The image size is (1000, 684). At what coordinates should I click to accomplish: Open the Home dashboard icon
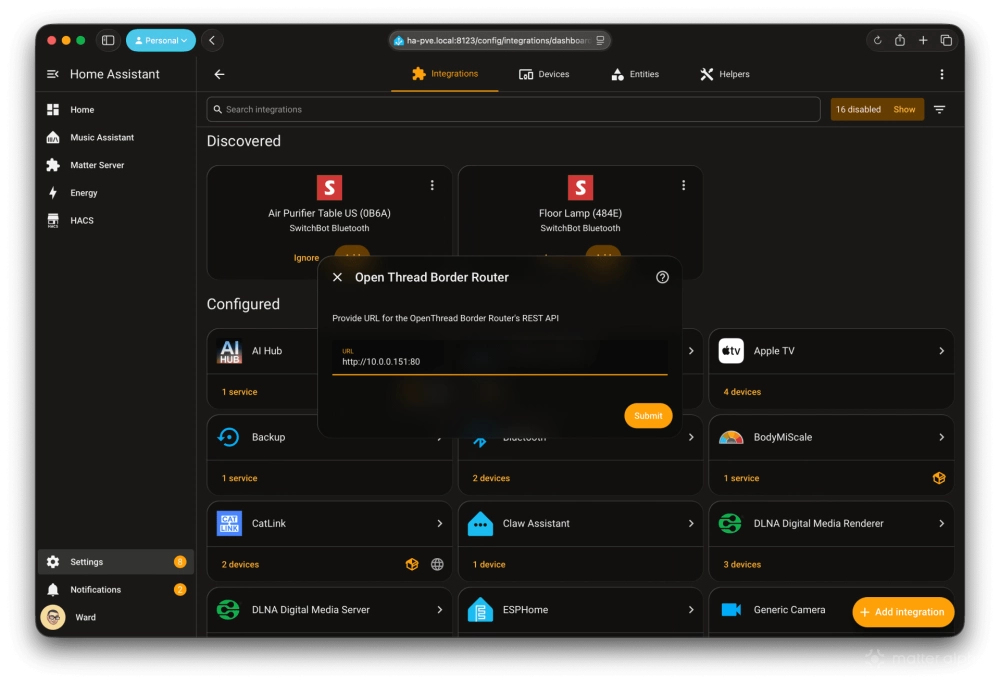pyautogui.click(x=53, y=110)
